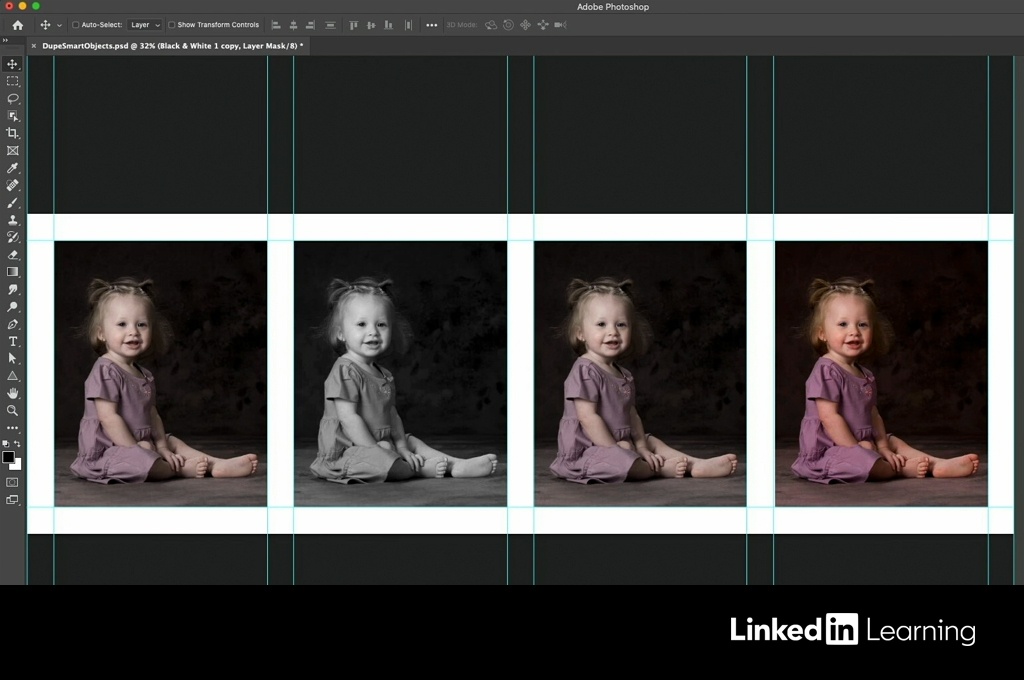Viewport: 1024px width, 680px height.
Task: Click the Home button in options bar
Action: click(x=17, y=25)
